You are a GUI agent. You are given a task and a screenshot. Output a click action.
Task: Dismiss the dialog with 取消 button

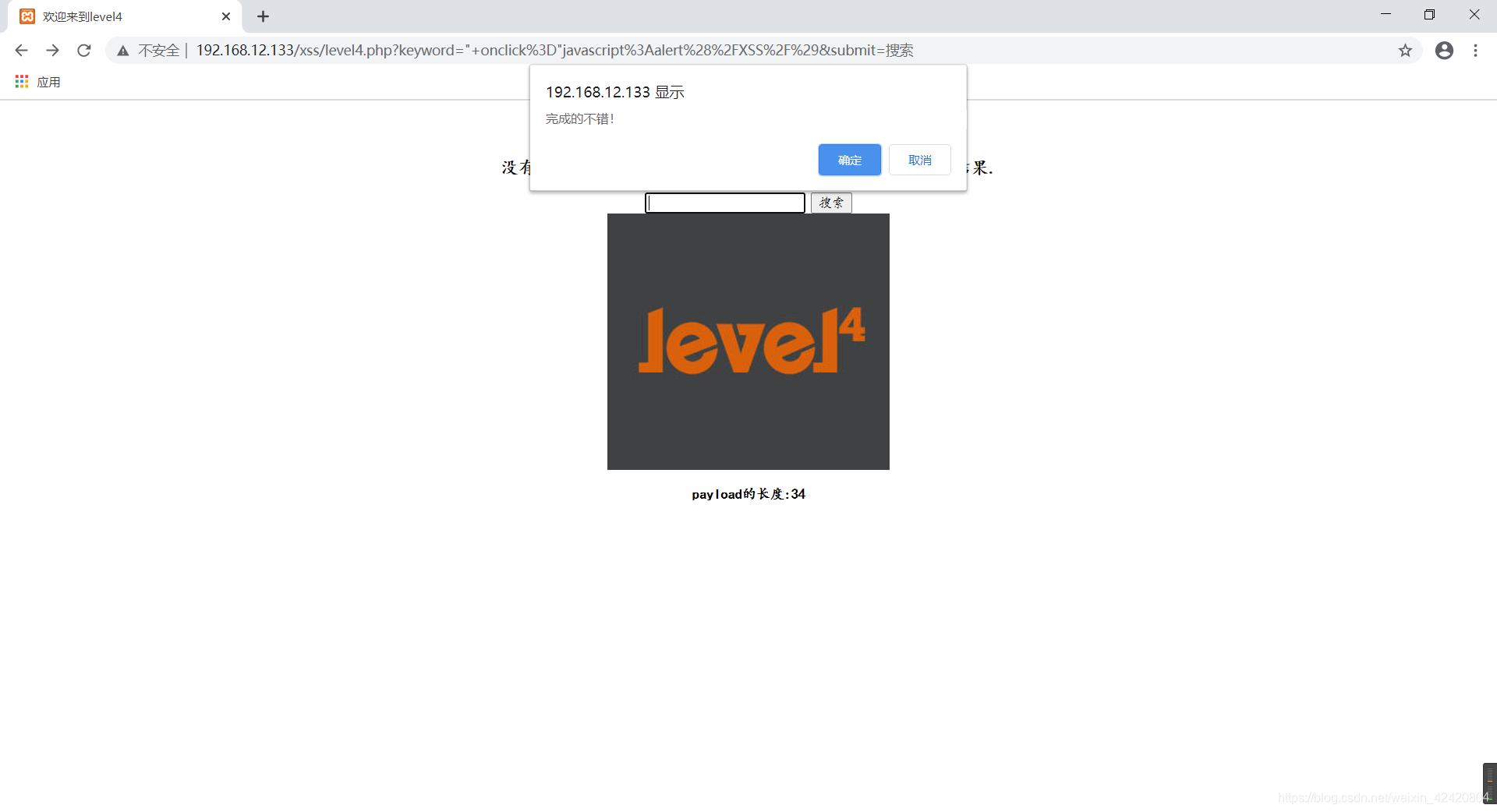click(919, 160)
